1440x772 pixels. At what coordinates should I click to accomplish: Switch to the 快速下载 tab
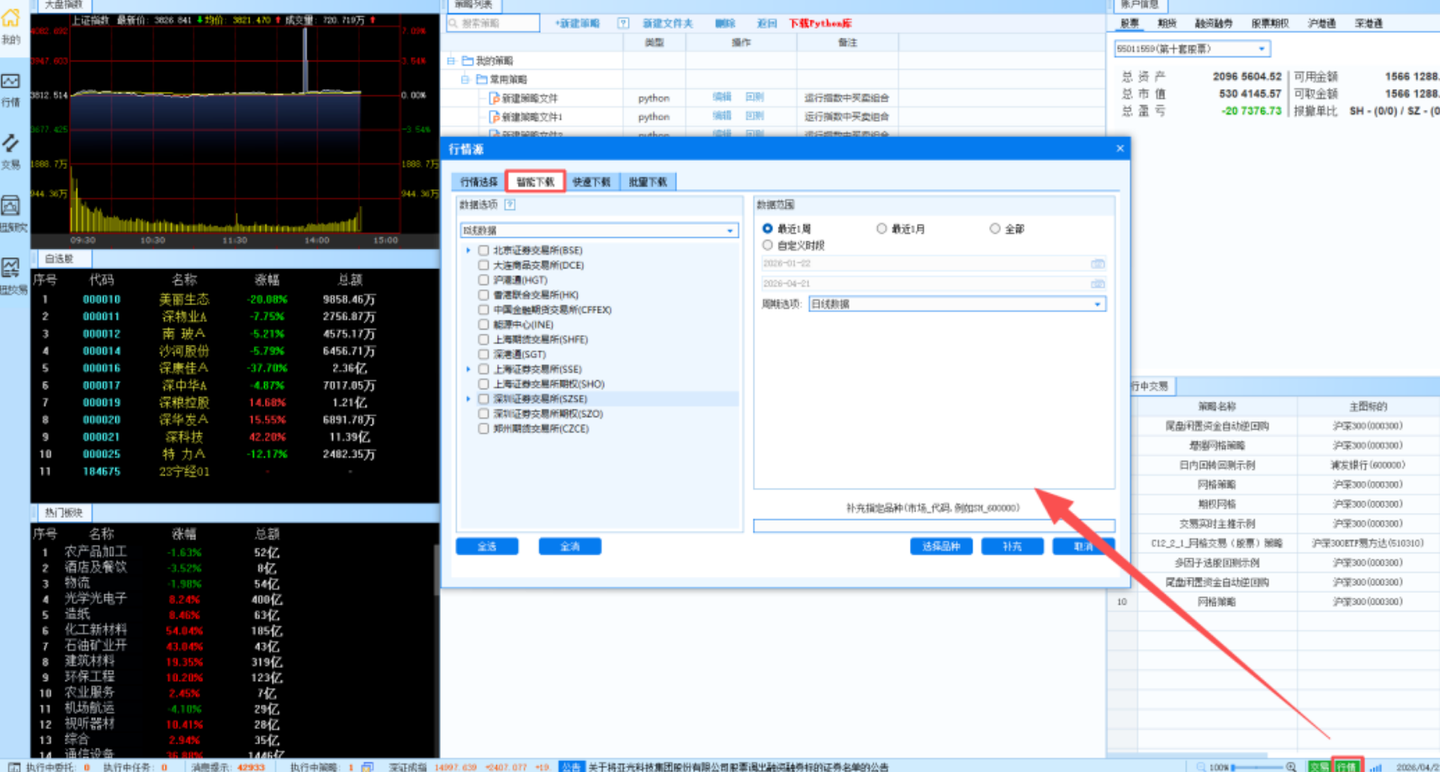point(591,182)
